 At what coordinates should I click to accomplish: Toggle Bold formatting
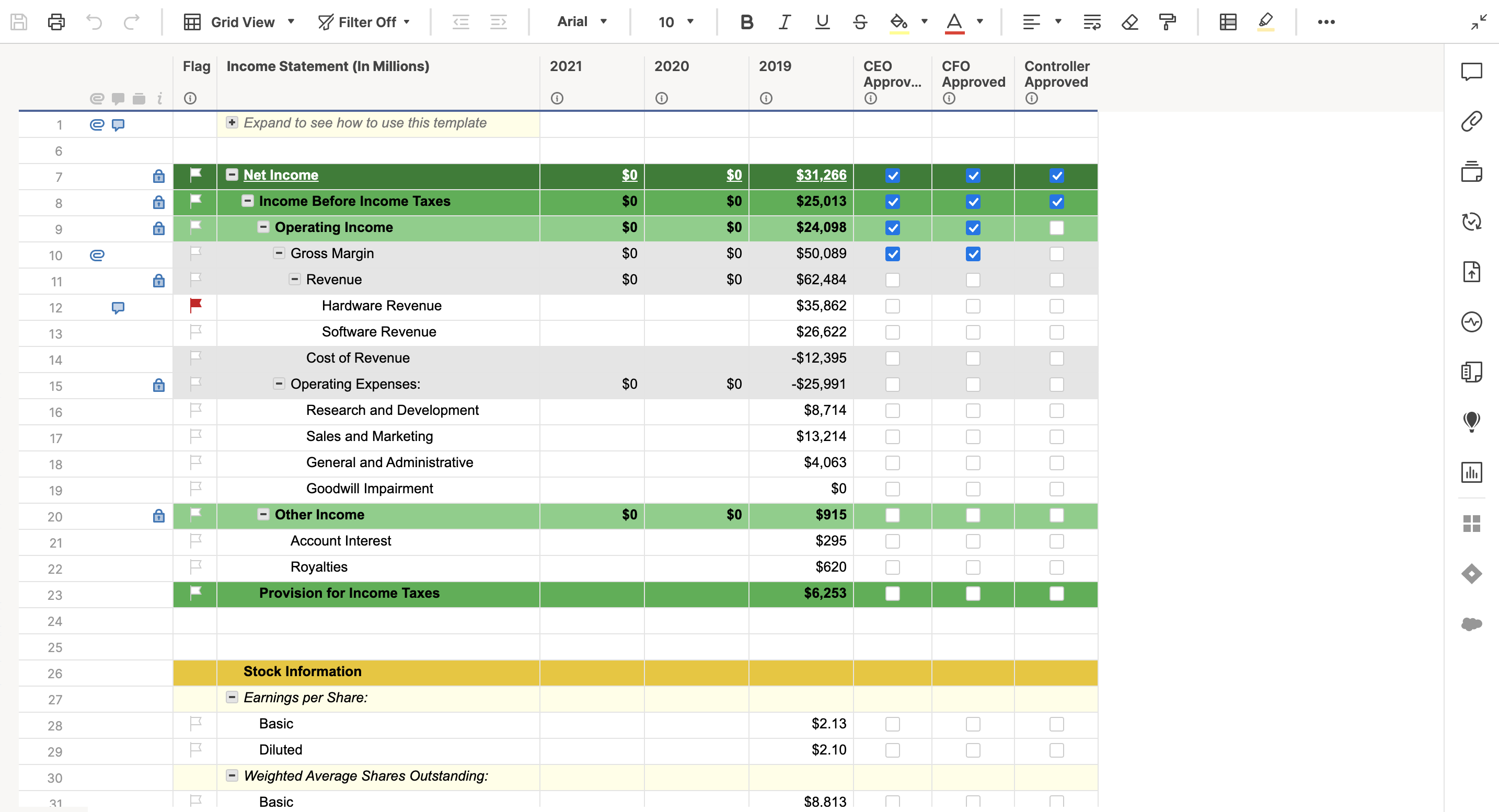(x=746, y=22)
